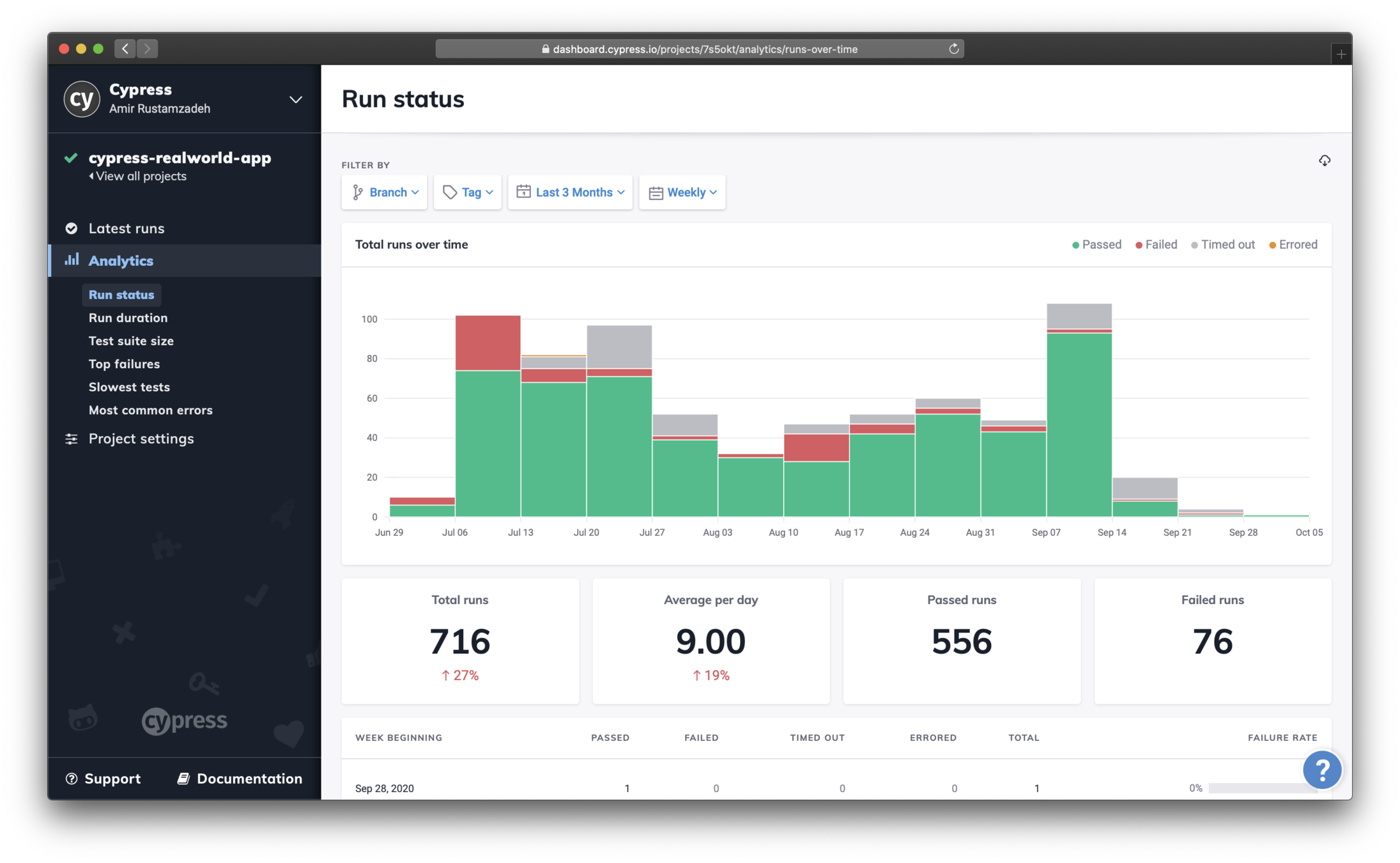The image size is (1400, 863).
Task: Open a new tab with plus icon
Action: (1341, 54)
